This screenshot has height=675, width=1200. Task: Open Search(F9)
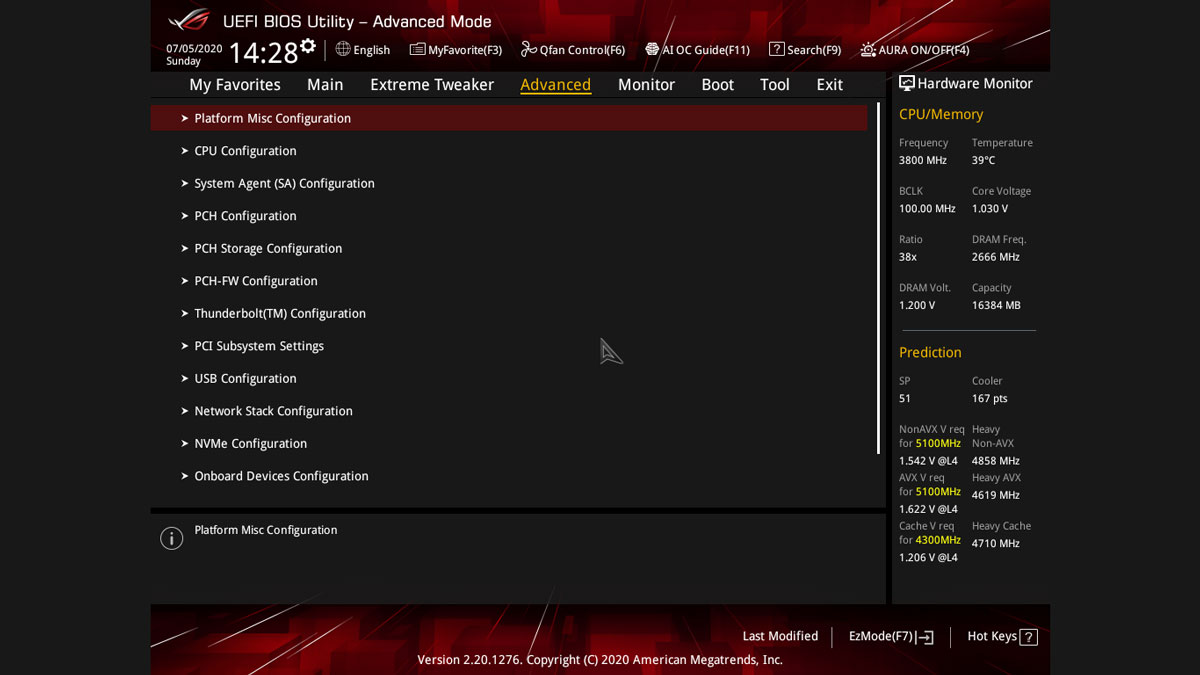pos(805,50)
